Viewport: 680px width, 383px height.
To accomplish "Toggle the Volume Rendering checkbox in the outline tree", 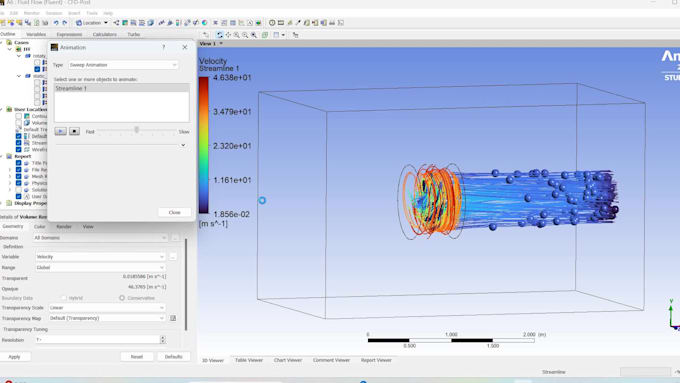I will point(18,123).
